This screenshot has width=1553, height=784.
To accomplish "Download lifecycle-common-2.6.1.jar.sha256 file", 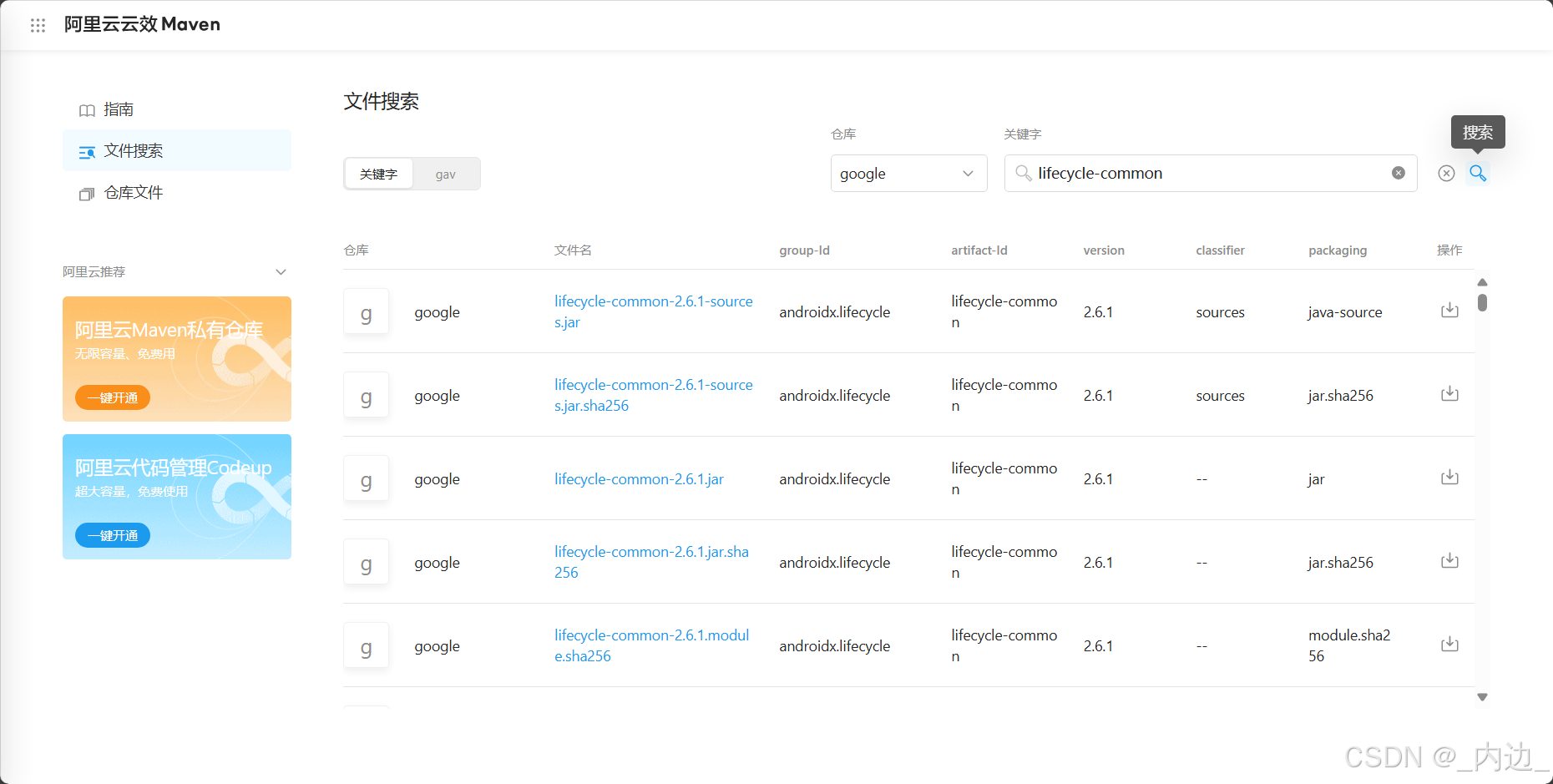I will pos(1449,560).
